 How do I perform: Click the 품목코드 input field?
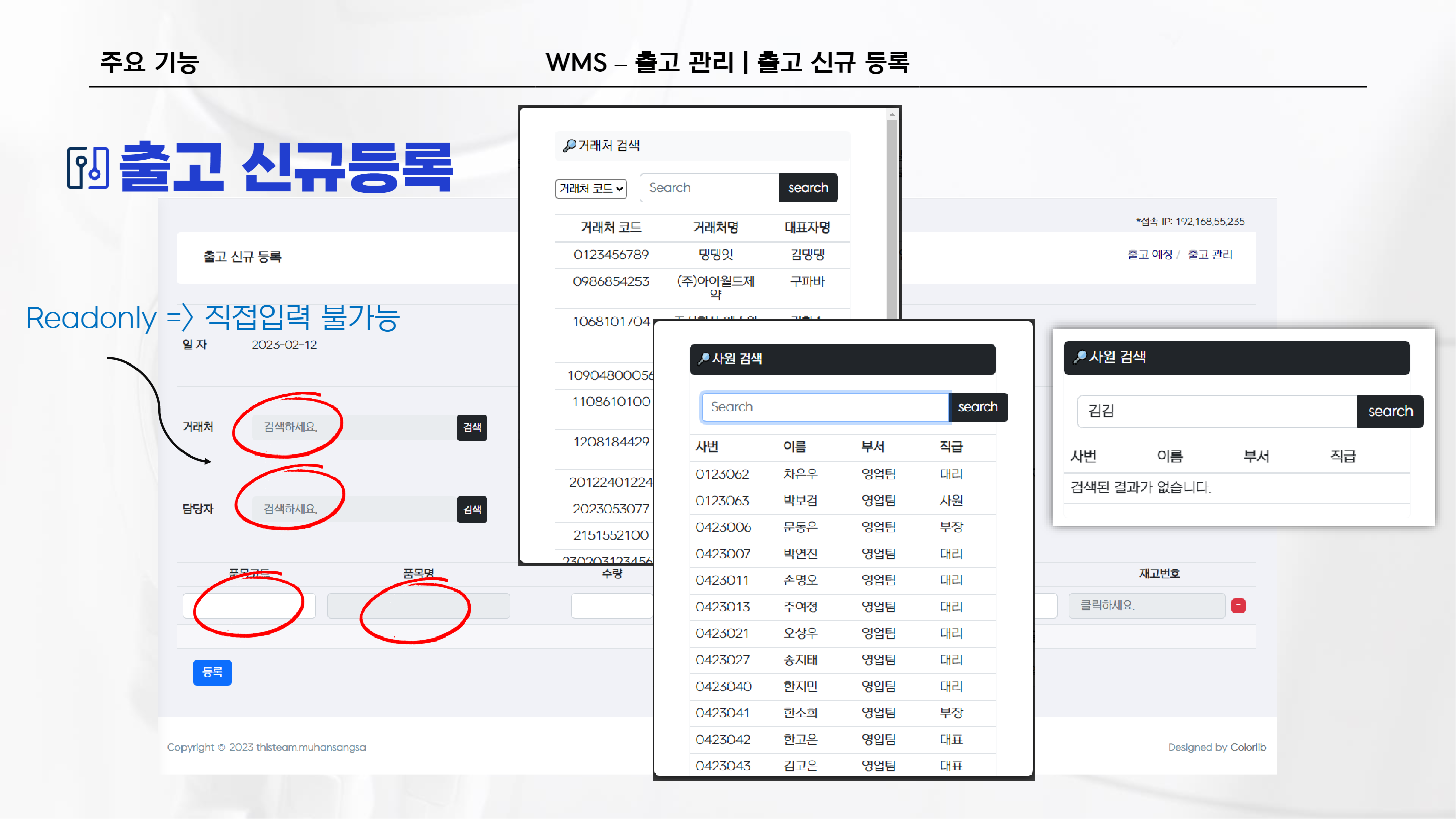coord(249,605)
